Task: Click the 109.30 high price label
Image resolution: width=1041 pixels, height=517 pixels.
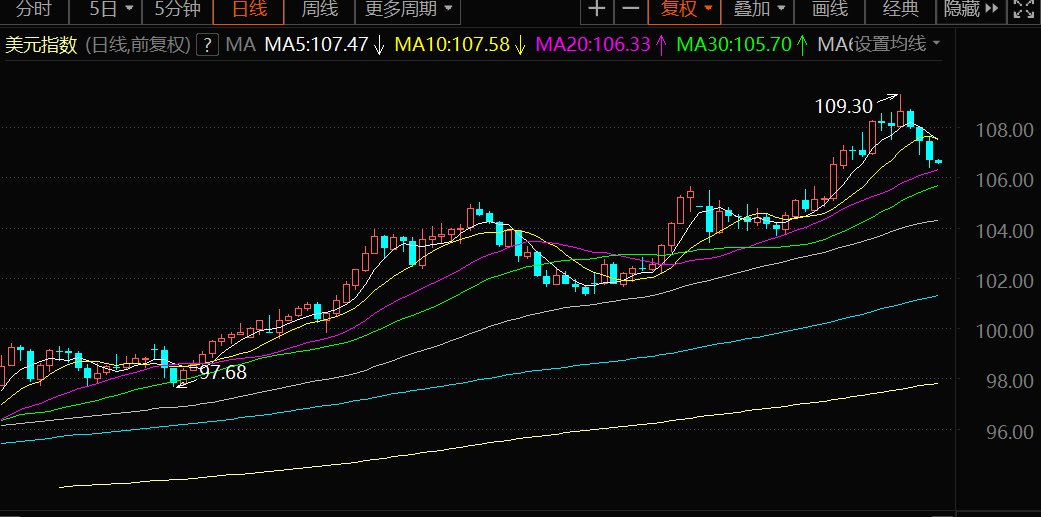Action: pyautogui.click(x=843, y=106)
